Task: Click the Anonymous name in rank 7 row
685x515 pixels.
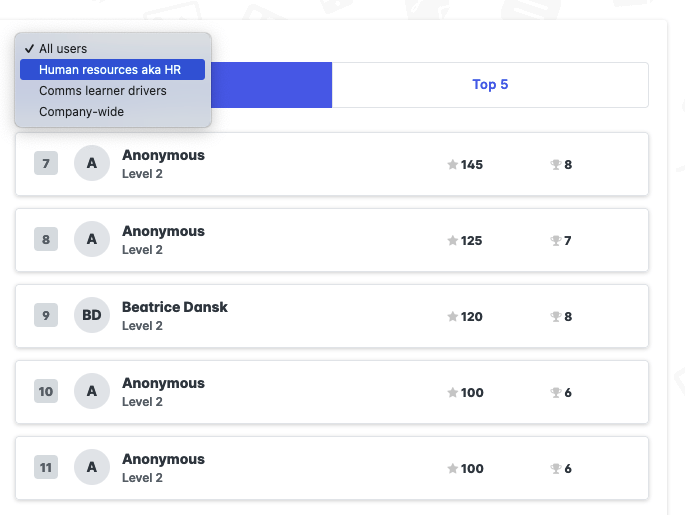Action: [x=163, y=155]
